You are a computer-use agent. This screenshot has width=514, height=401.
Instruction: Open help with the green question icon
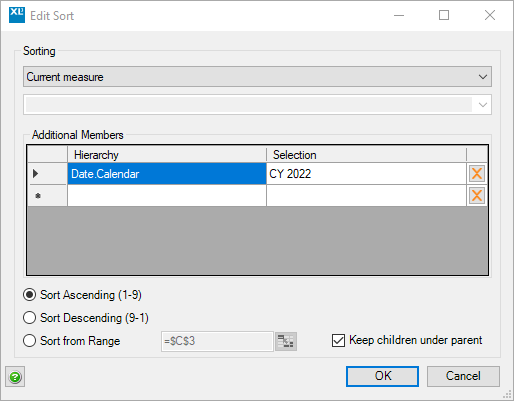pyautogui.click(x=15, y=377)
